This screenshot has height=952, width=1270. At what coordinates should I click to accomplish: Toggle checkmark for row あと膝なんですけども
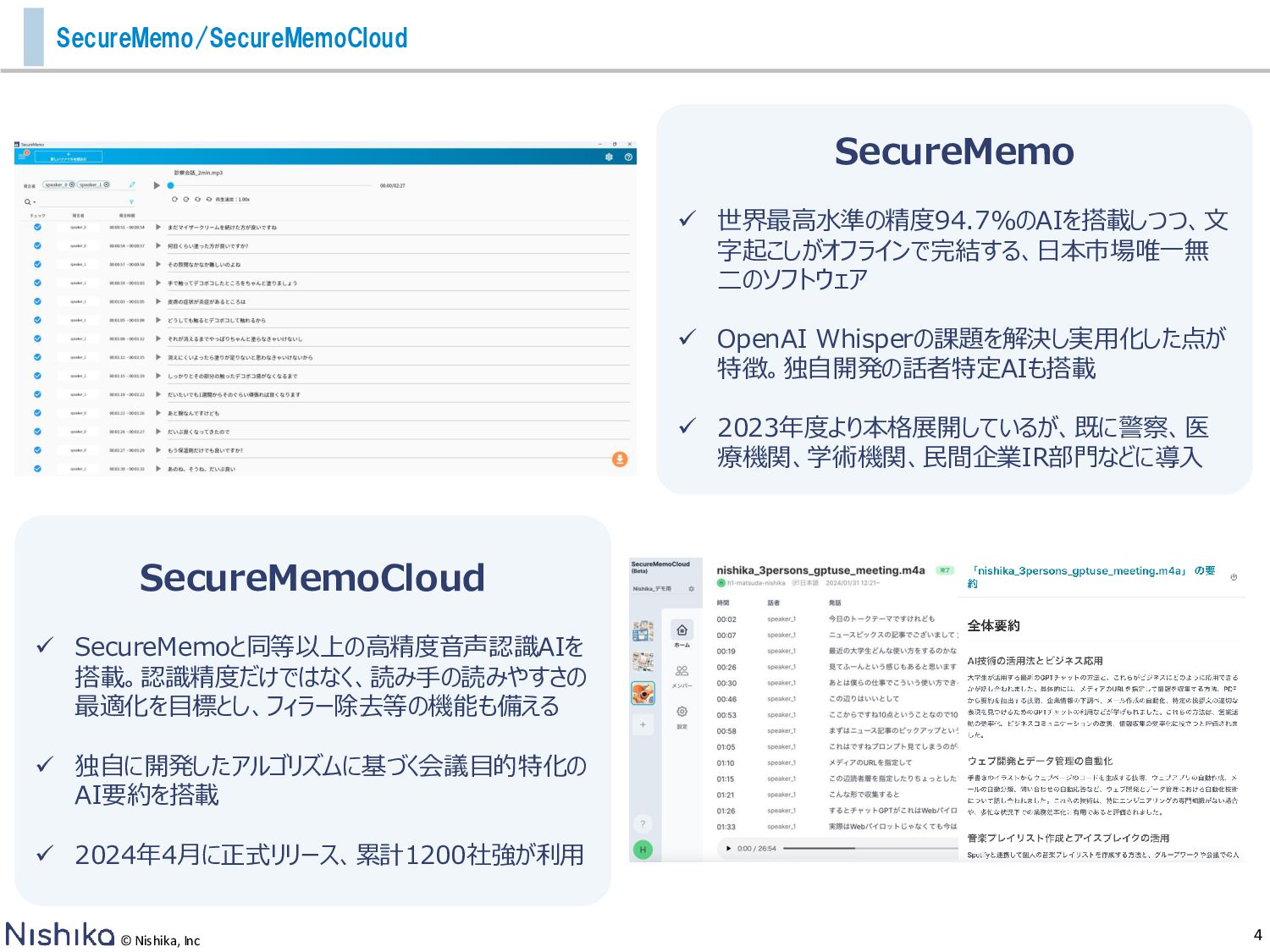coord(37,413)
